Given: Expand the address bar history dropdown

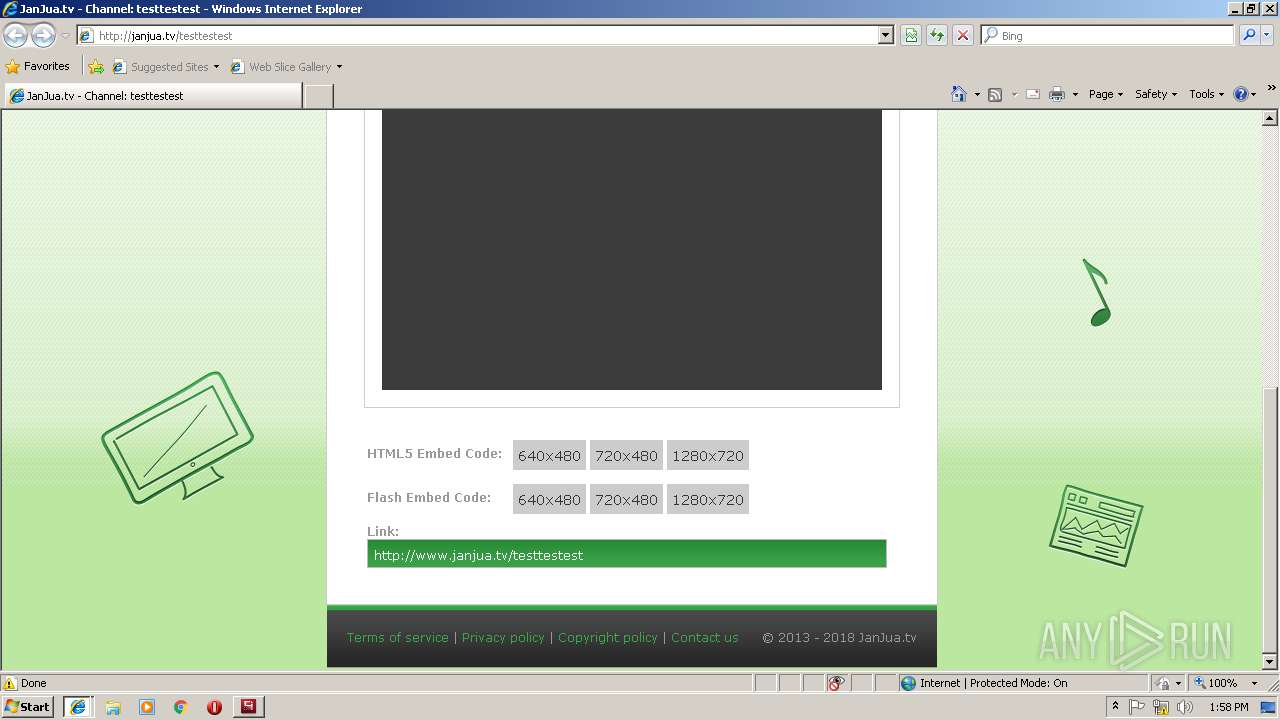Looking at the screenshot, I should coord(885,35).
